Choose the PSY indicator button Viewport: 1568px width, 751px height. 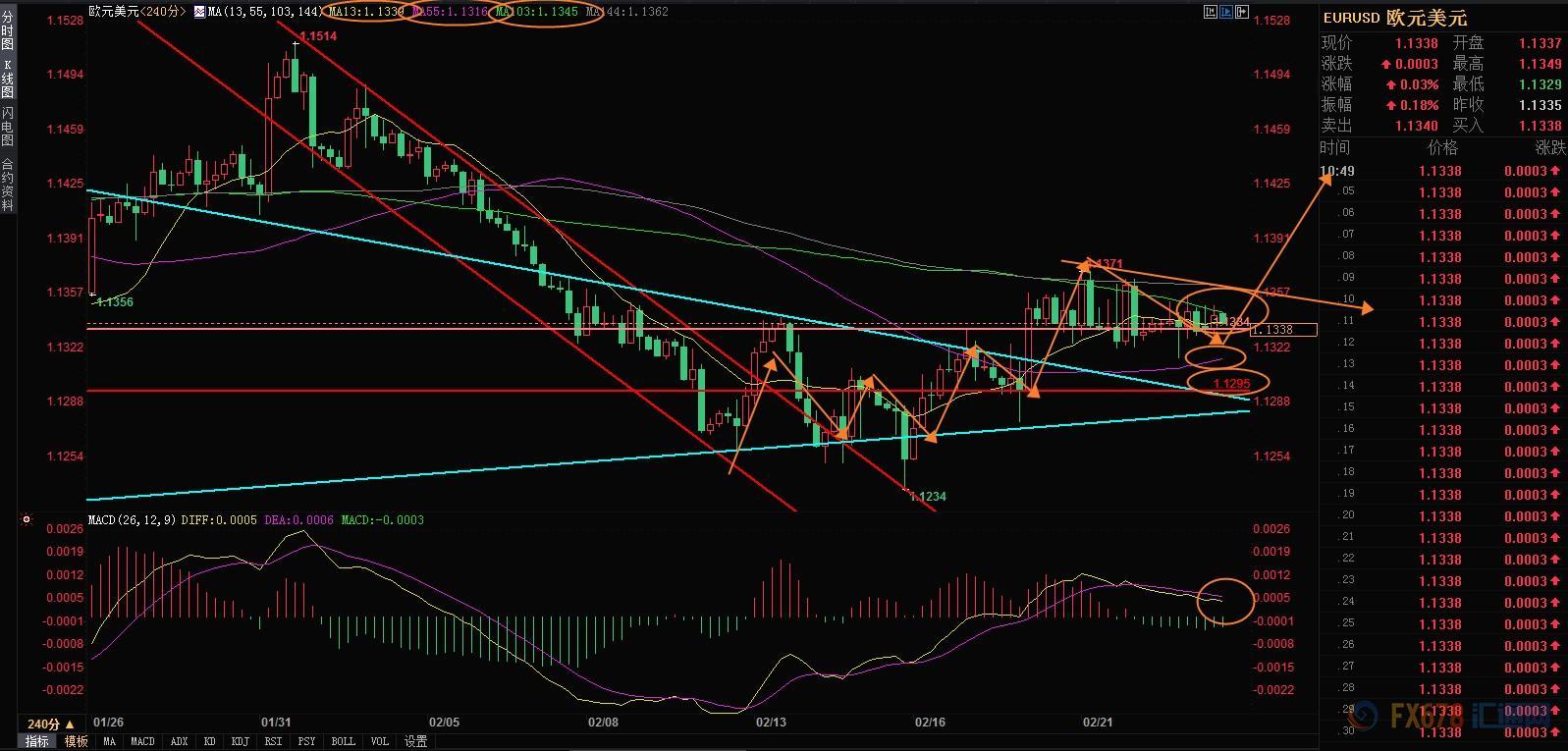pos(306,741)
